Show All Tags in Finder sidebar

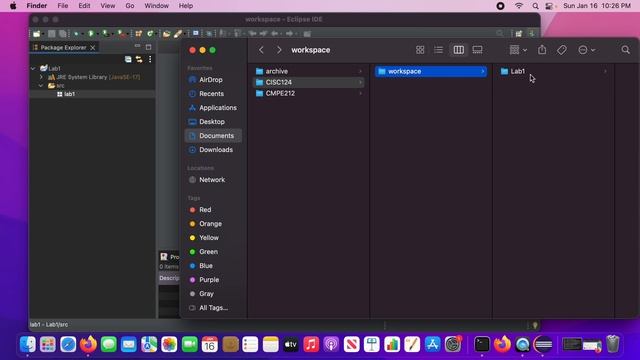[x=213, y=308]
